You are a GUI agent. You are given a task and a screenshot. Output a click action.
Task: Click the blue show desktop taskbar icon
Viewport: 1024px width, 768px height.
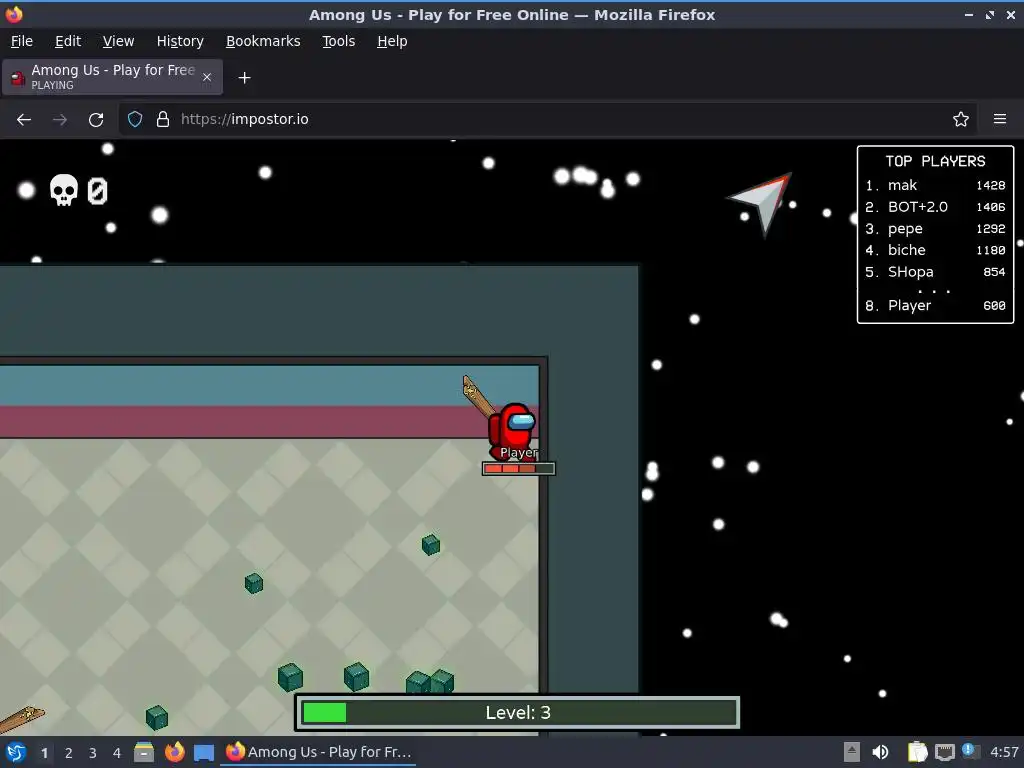(x=204, y=752)
